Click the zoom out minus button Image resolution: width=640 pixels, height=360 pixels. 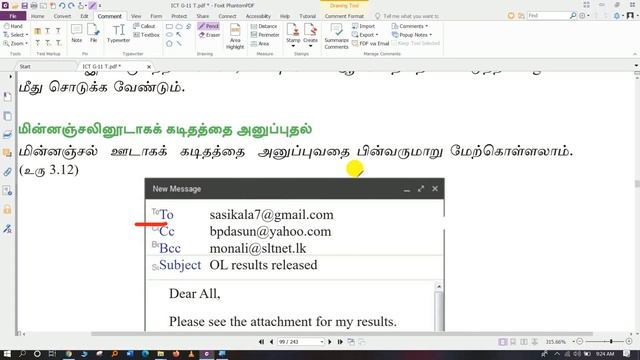click(580, 341)
